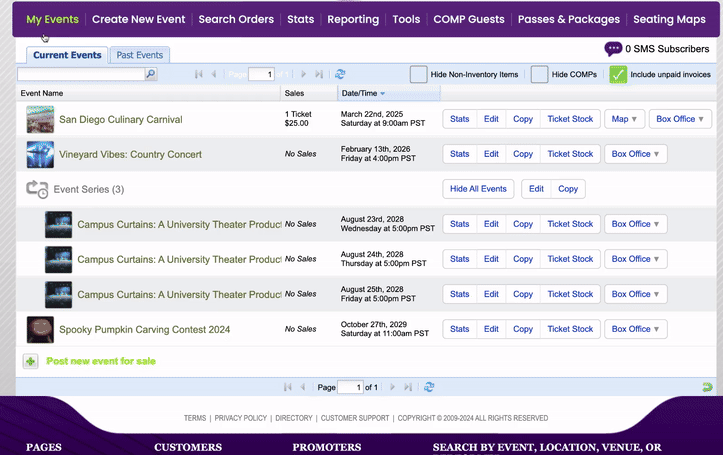Click the green plus post event icon
The height and width of the screenshot is (455, 723).
point(30,361)
